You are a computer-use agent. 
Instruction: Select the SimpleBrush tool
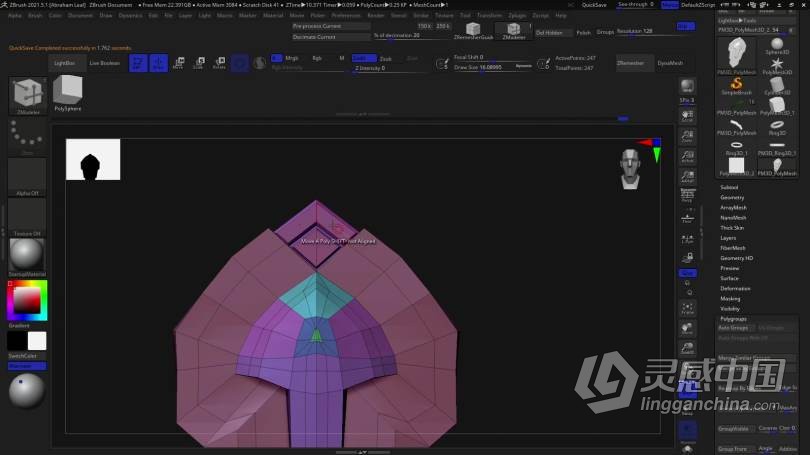[x=737, y=86]
